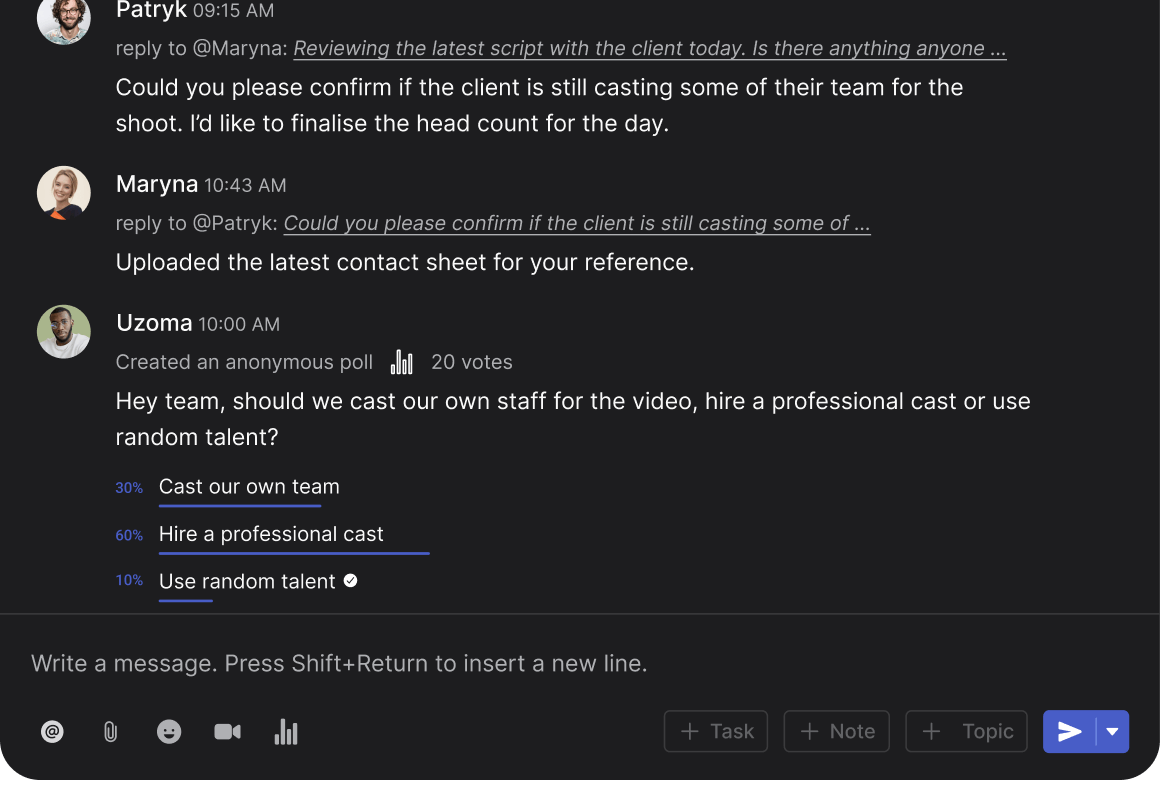Create a new Topic
Image resolution: width=1160 pixels, height=800 pixels.
966,731
